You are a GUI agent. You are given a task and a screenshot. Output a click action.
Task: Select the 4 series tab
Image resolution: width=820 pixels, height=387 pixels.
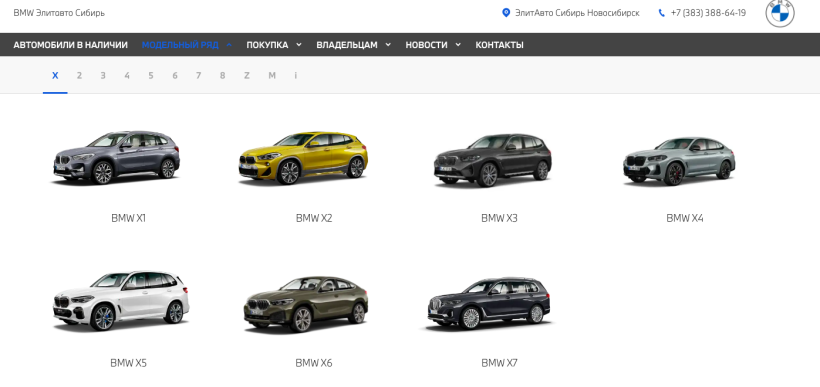(x=127, y=76)
